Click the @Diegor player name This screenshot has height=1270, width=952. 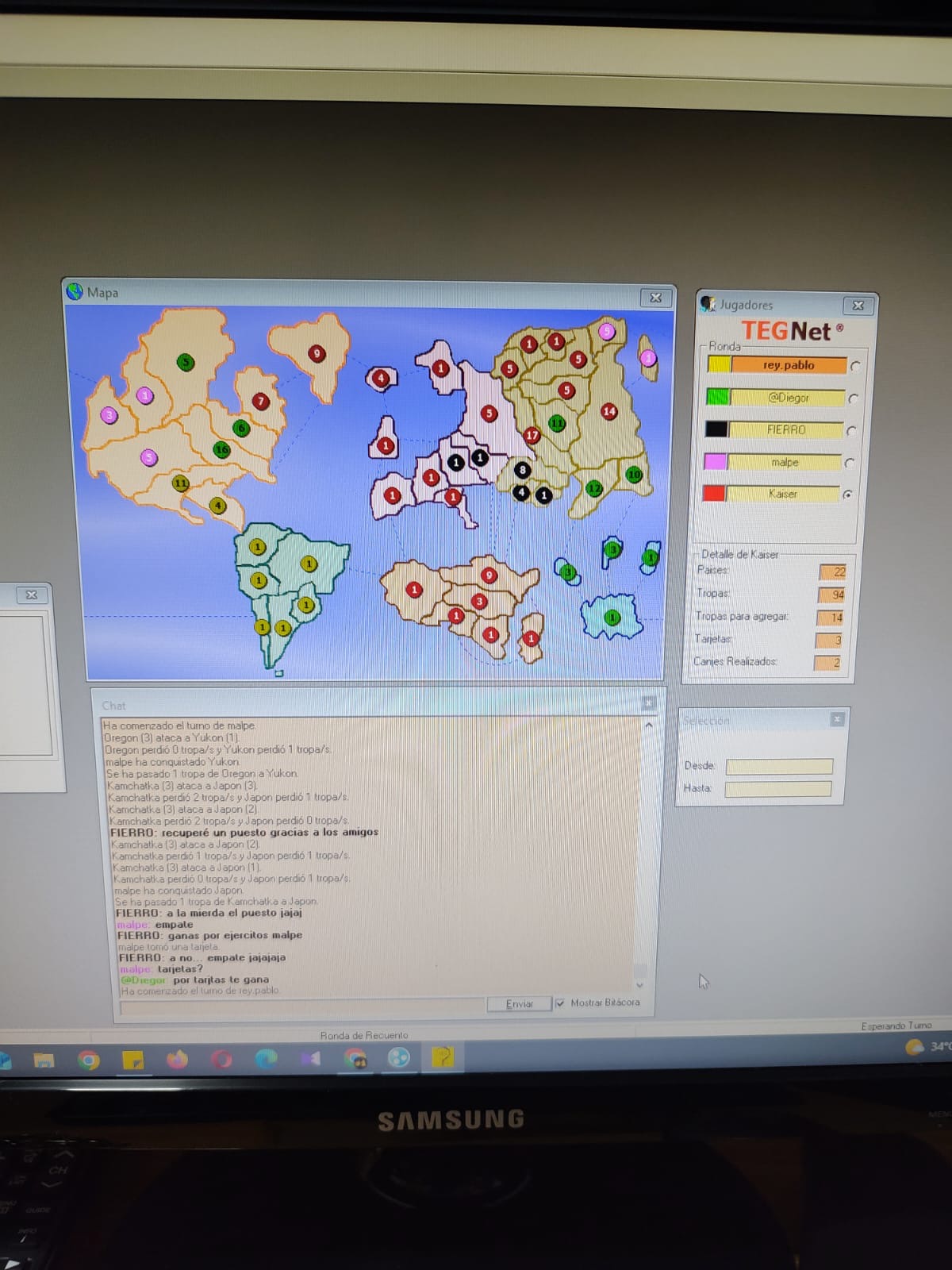click(x=787, y=398)
